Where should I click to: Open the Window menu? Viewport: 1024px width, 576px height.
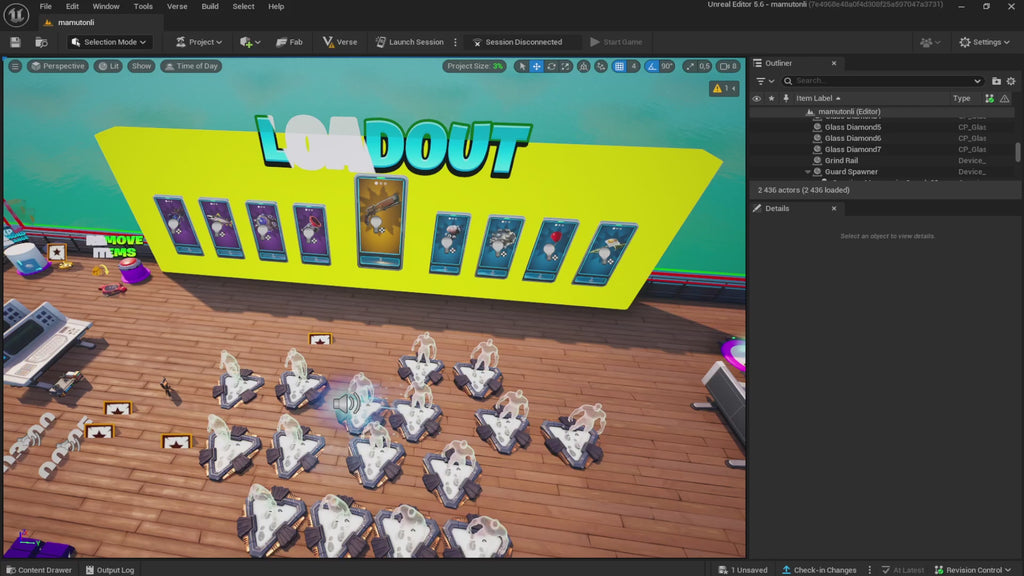tap(106, 7)
